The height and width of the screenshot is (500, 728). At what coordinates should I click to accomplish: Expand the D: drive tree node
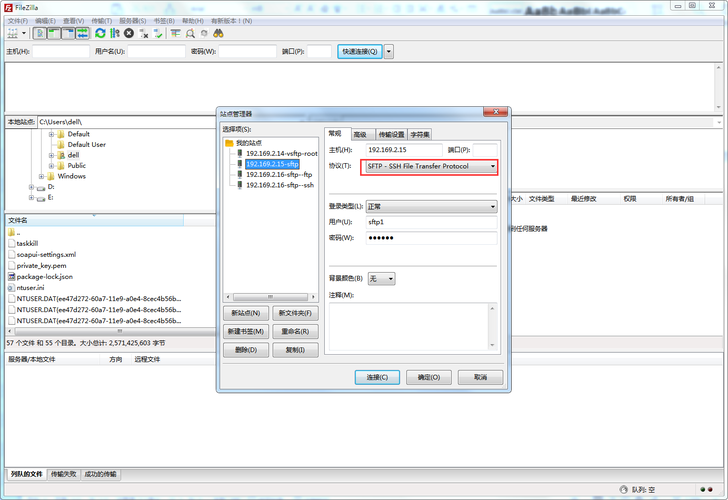[x=31, y=187]
